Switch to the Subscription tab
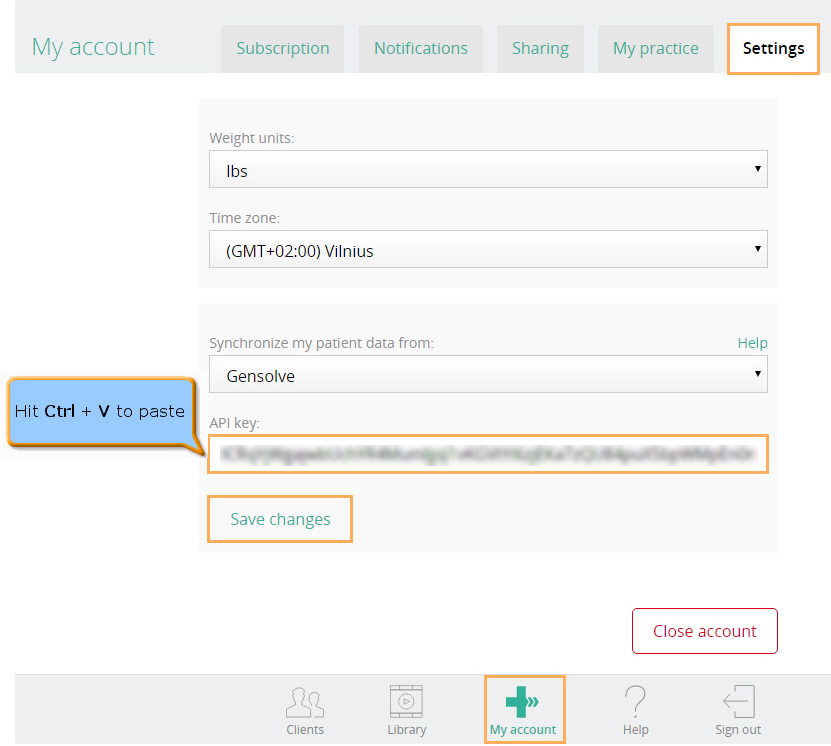Viewport: 831px width, 746px height. [282, 48]
